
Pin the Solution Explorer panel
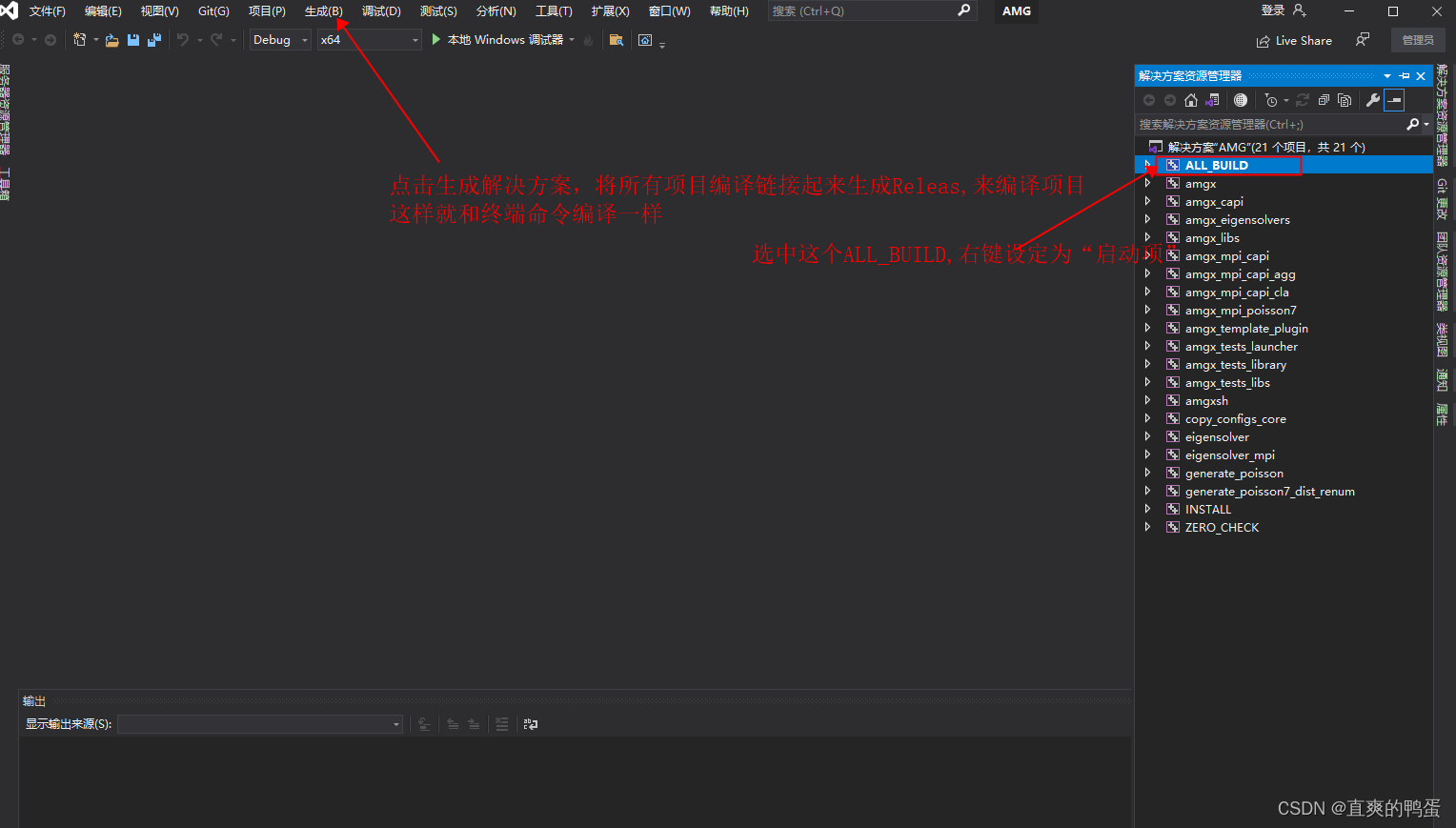(x=1405, y=75)
